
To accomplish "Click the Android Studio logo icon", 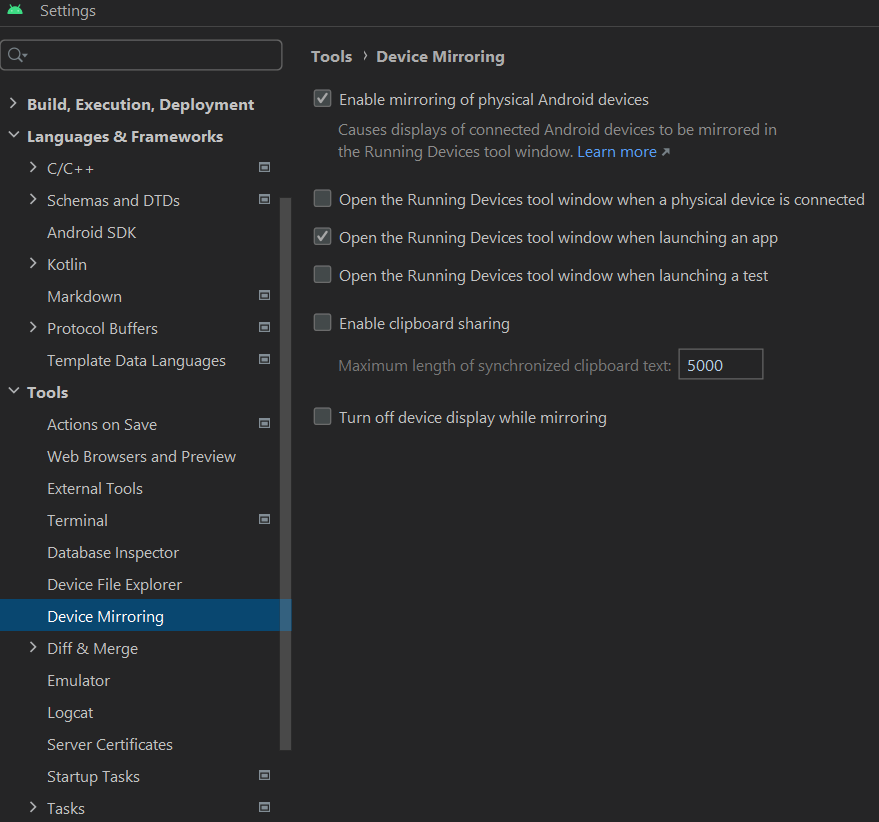I will tap(15, 11).
